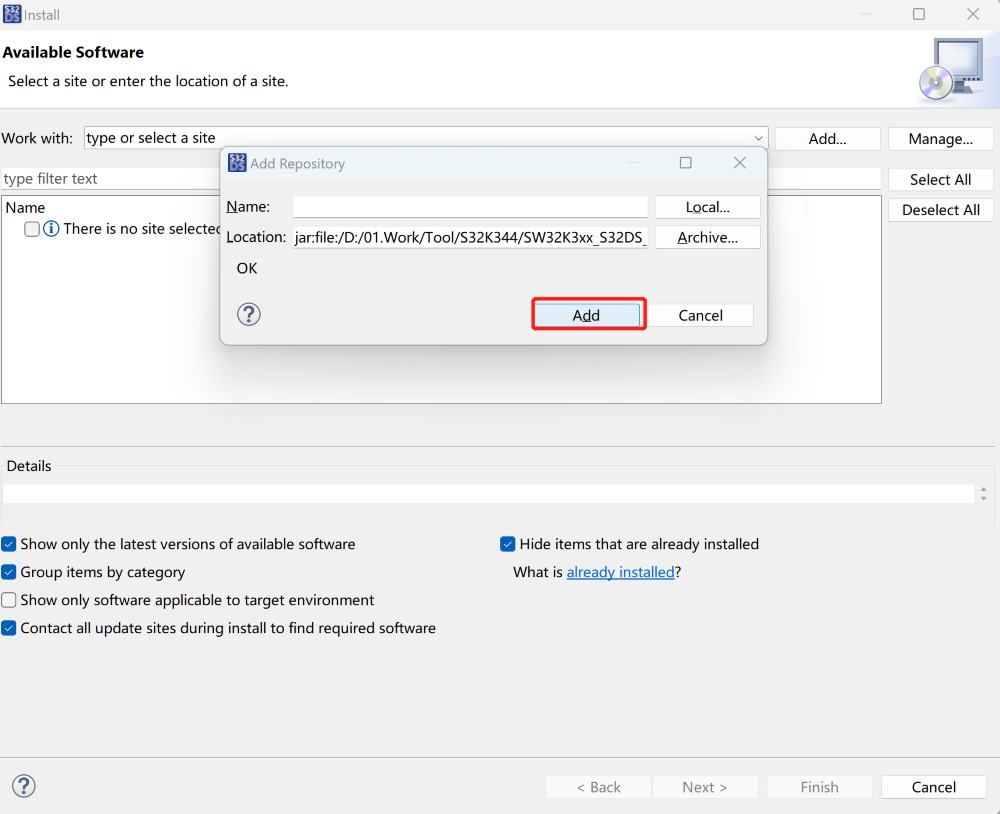Click the S32DS icon in Add Repository title
The height and width of the screenshot is (814, 1000).
pyautogui.click(x=237, y=163)
